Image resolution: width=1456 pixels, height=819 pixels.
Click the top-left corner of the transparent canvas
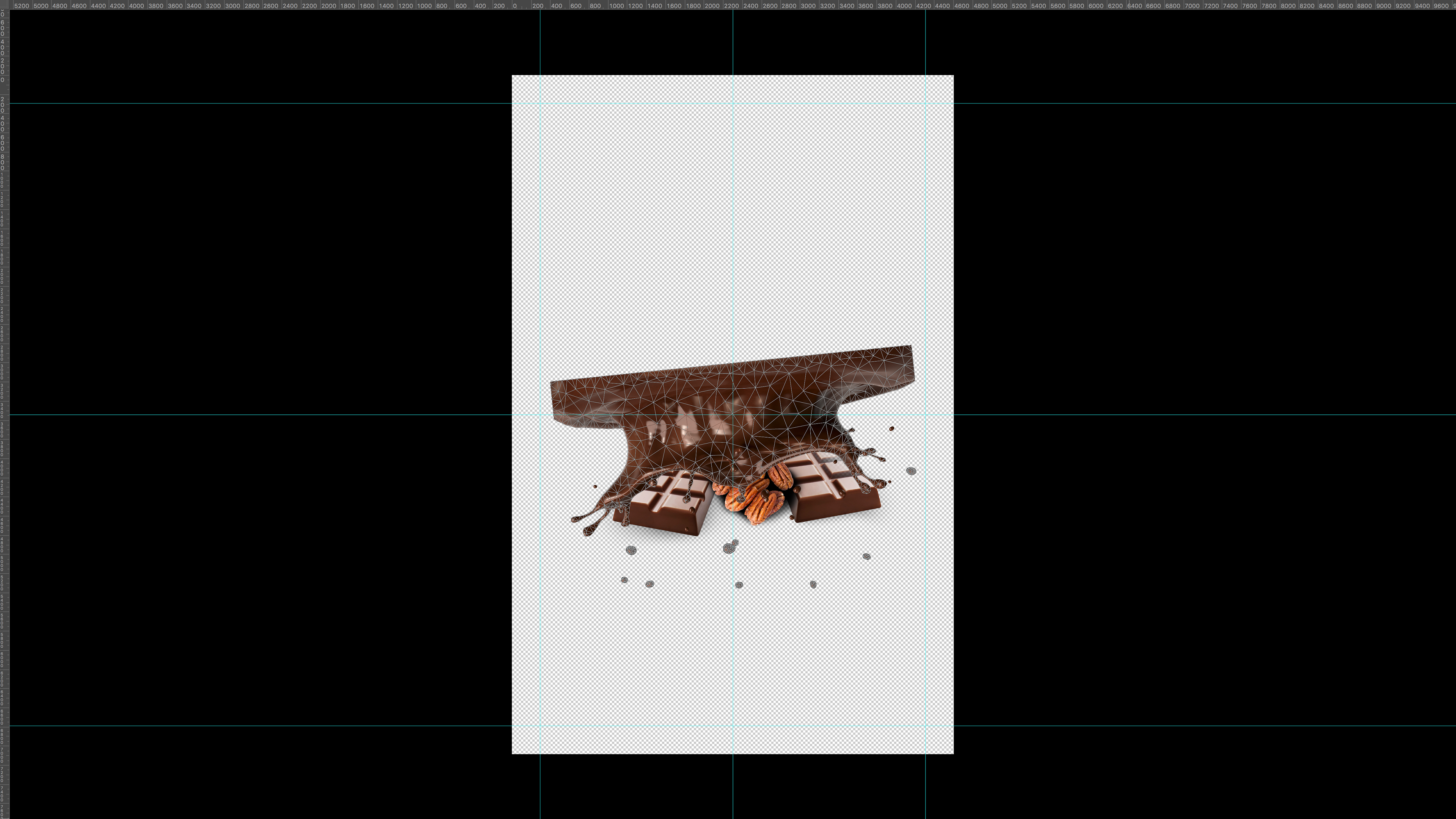click(x=513, y=76)
